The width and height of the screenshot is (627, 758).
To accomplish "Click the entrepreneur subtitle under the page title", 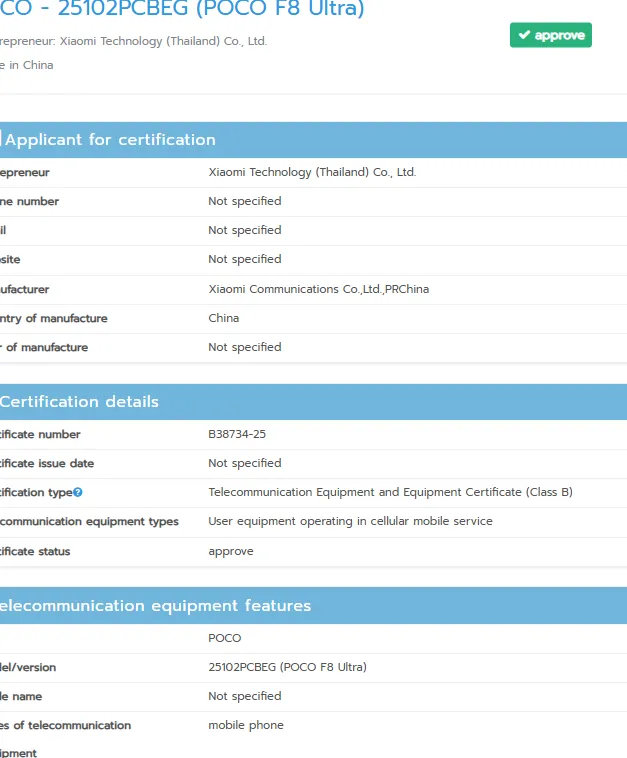I will pos(134,42).
